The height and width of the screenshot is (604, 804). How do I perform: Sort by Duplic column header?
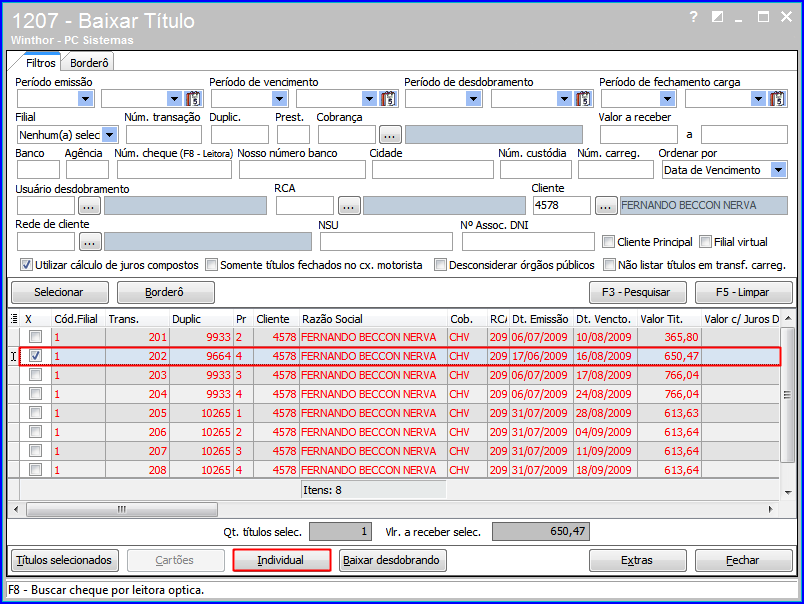[x=202, y=319]
